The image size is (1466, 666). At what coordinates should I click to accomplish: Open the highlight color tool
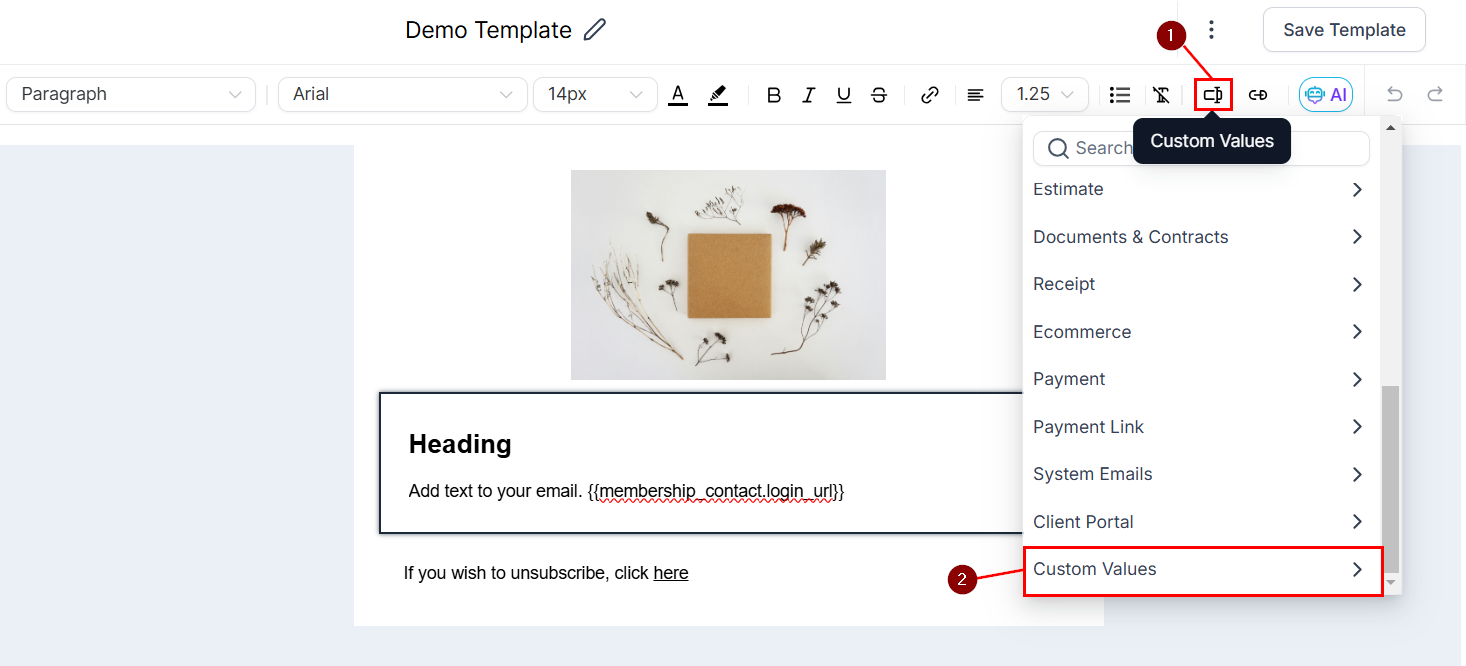717,95
